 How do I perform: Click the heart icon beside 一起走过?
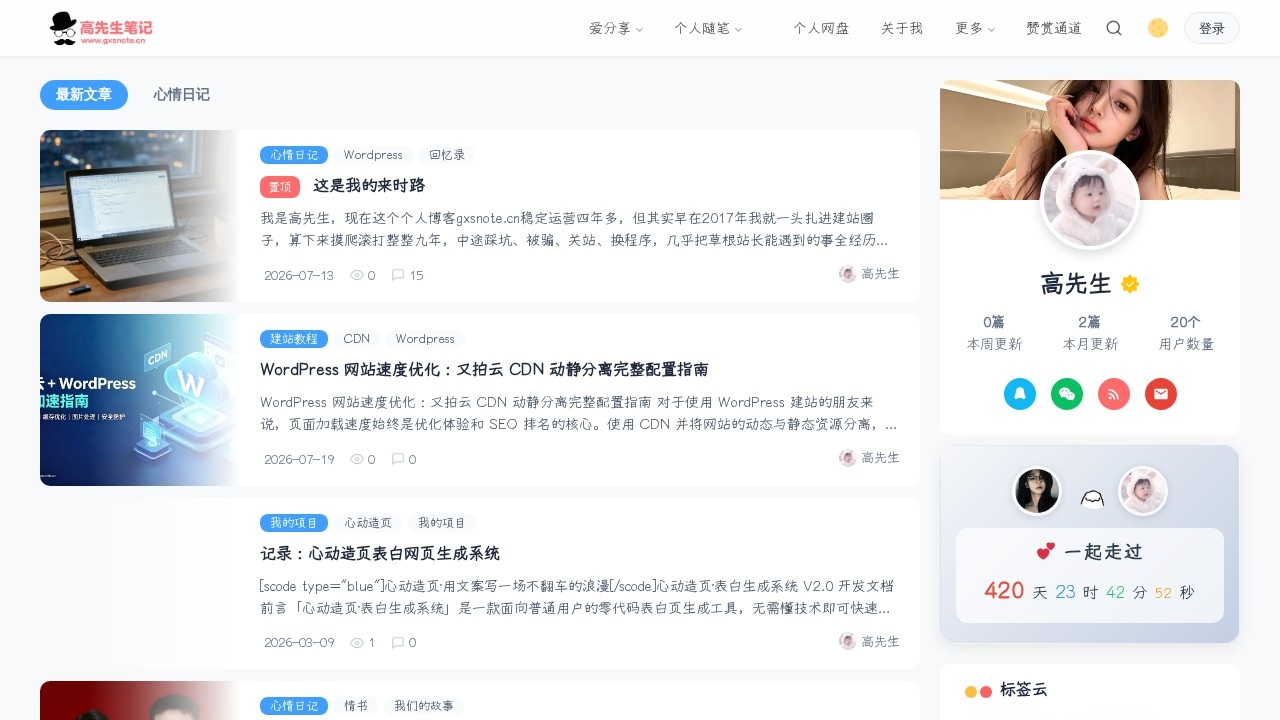pos(1046,551)
